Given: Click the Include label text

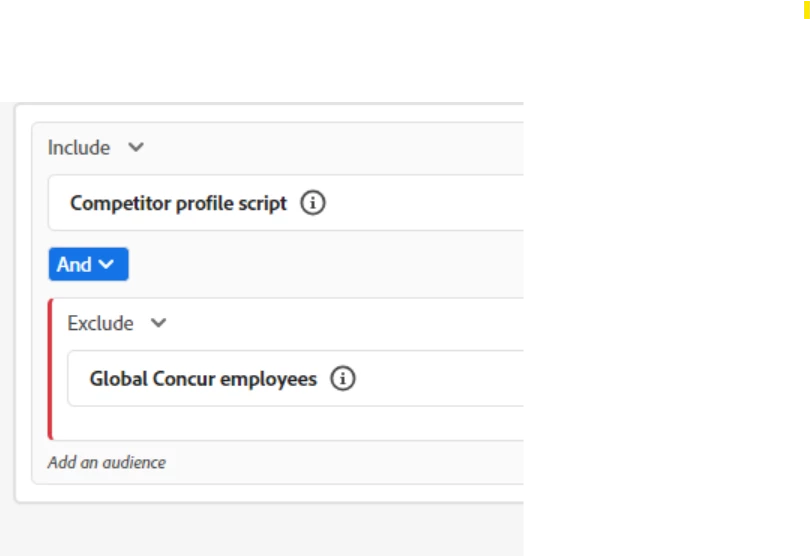Looking at the screenshot, I should click(79, 148).
